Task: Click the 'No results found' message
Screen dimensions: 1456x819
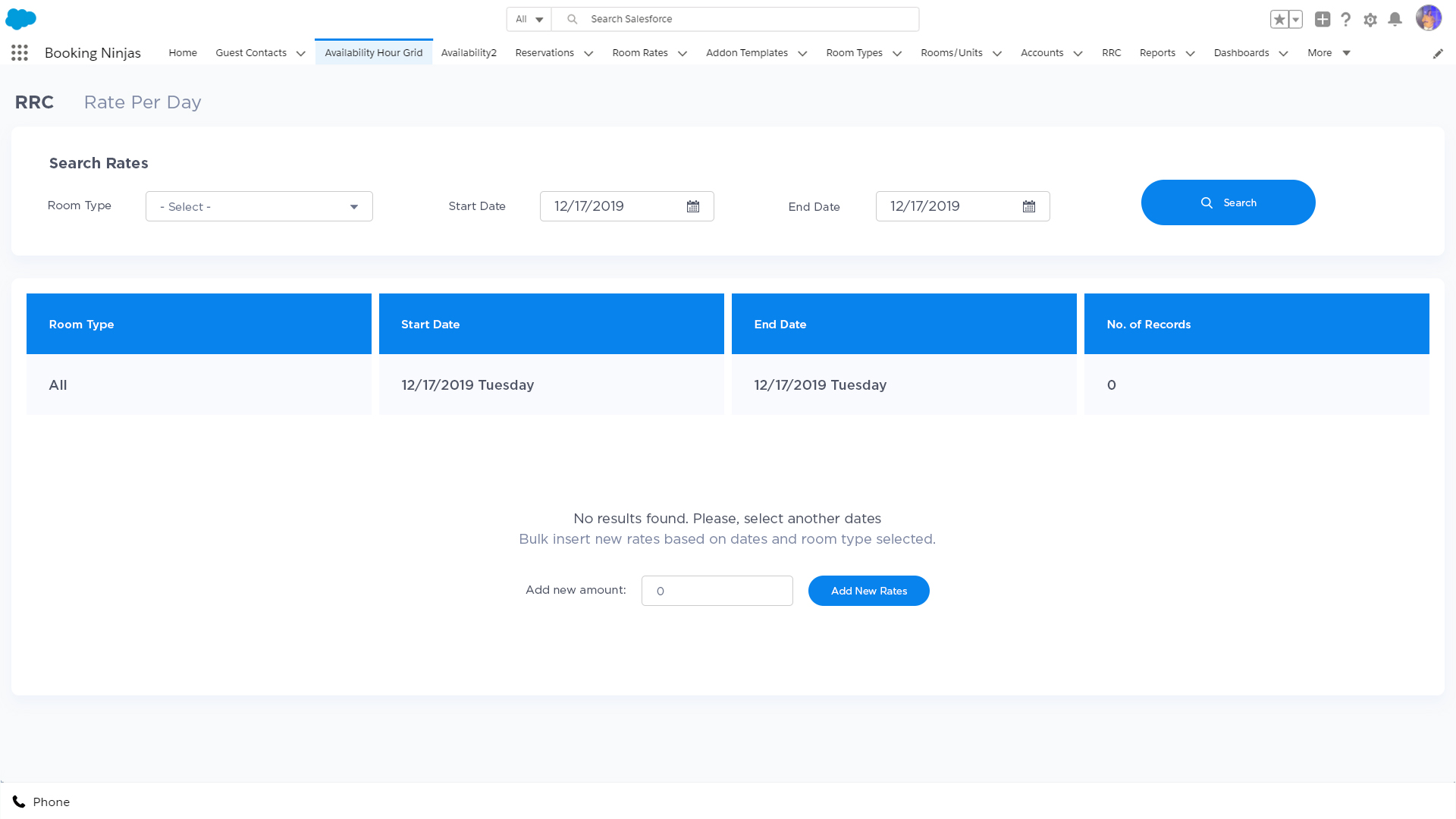Action: [727, 519]
